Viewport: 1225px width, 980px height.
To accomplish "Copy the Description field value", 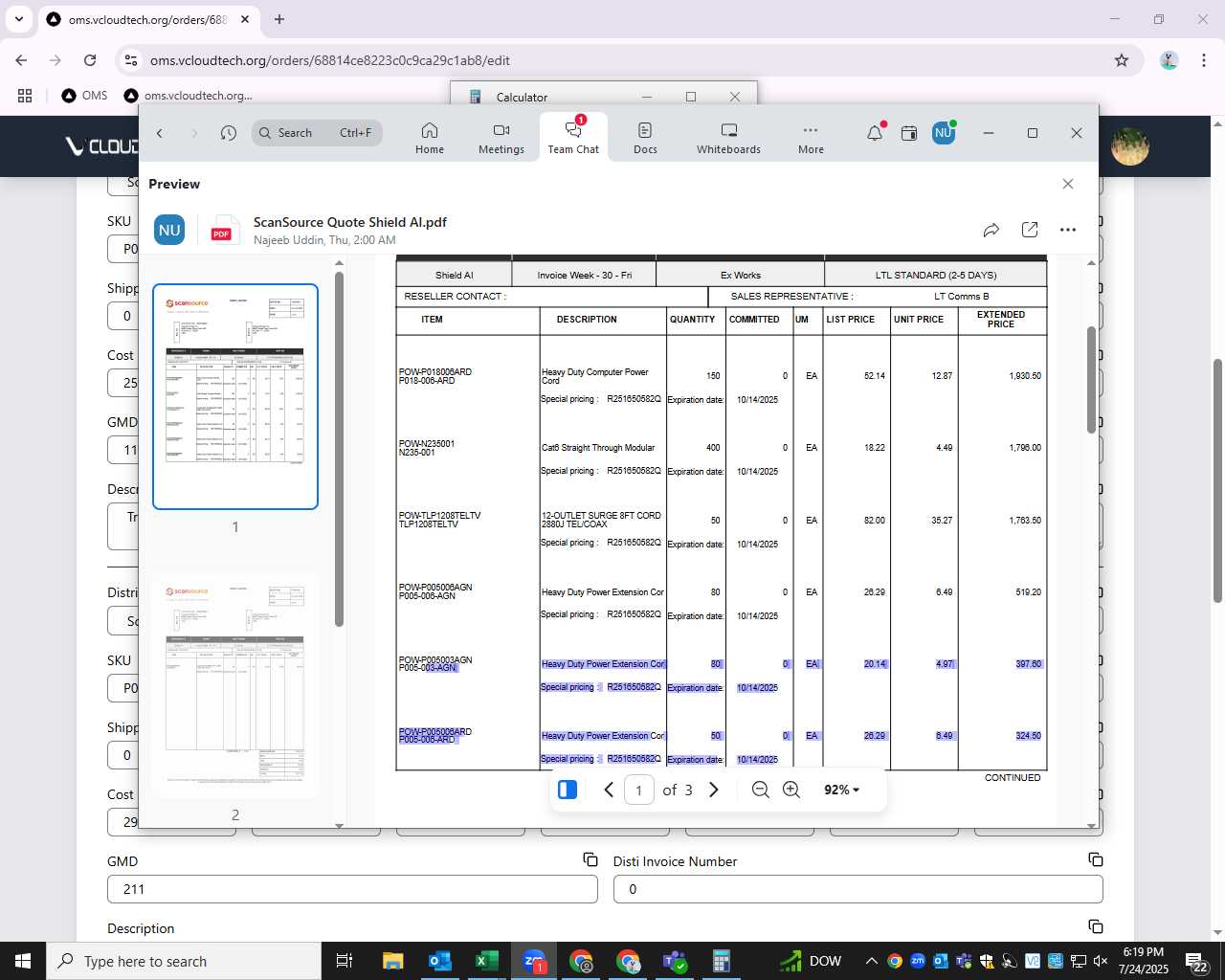I will (x=1096, y=926).
